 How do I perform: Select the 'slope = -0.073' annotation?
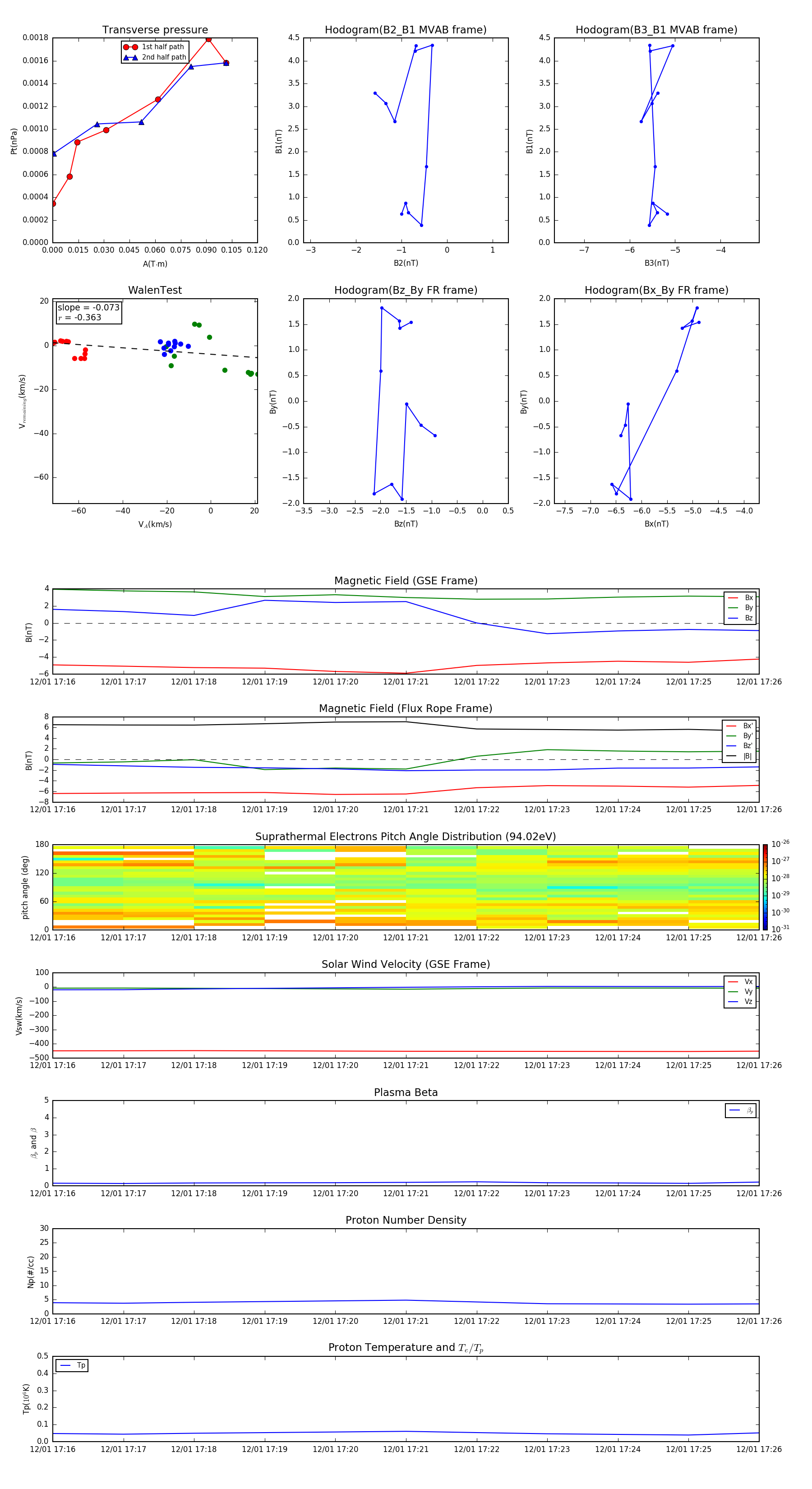[88, 308]
